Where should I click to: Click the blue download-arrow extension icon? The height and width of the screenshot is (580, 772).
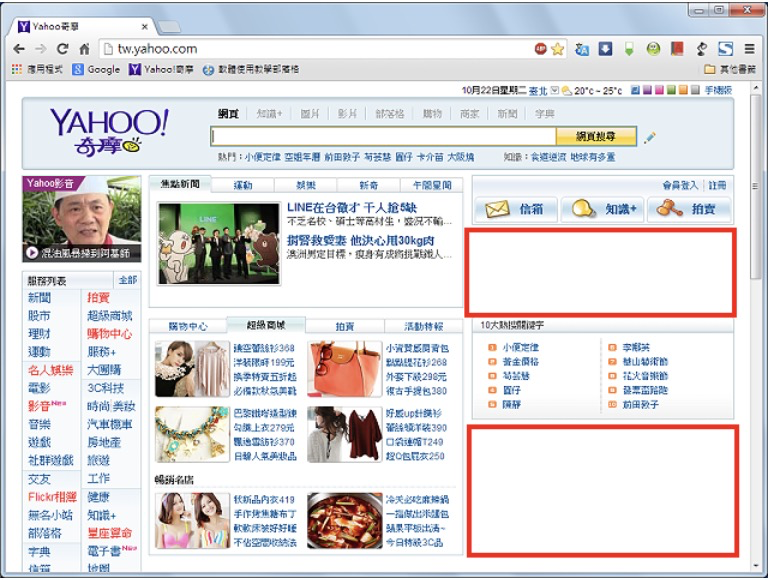(606, 48)
